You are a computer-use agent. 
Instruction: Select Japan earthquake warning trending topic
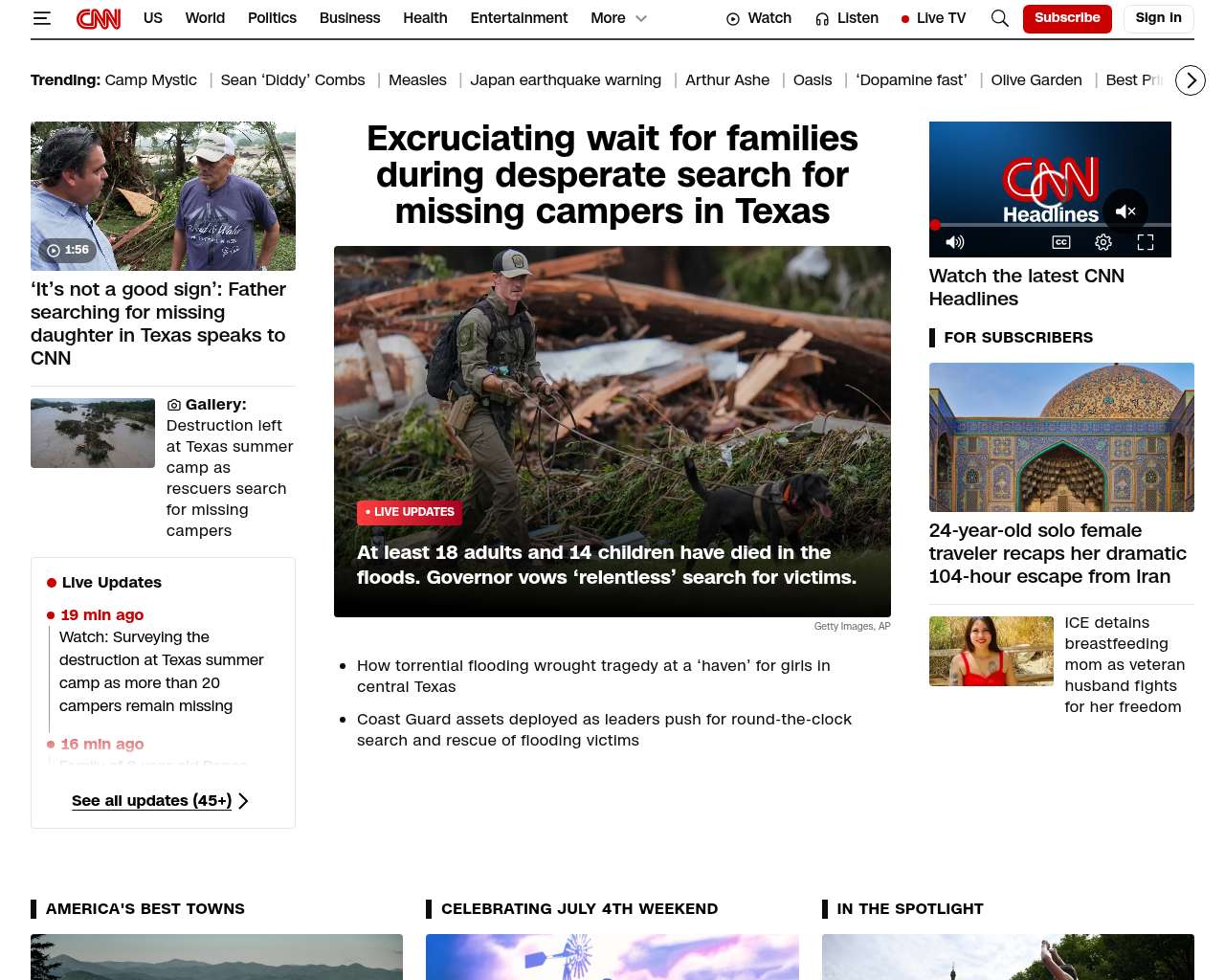click(x=566, y=80)
